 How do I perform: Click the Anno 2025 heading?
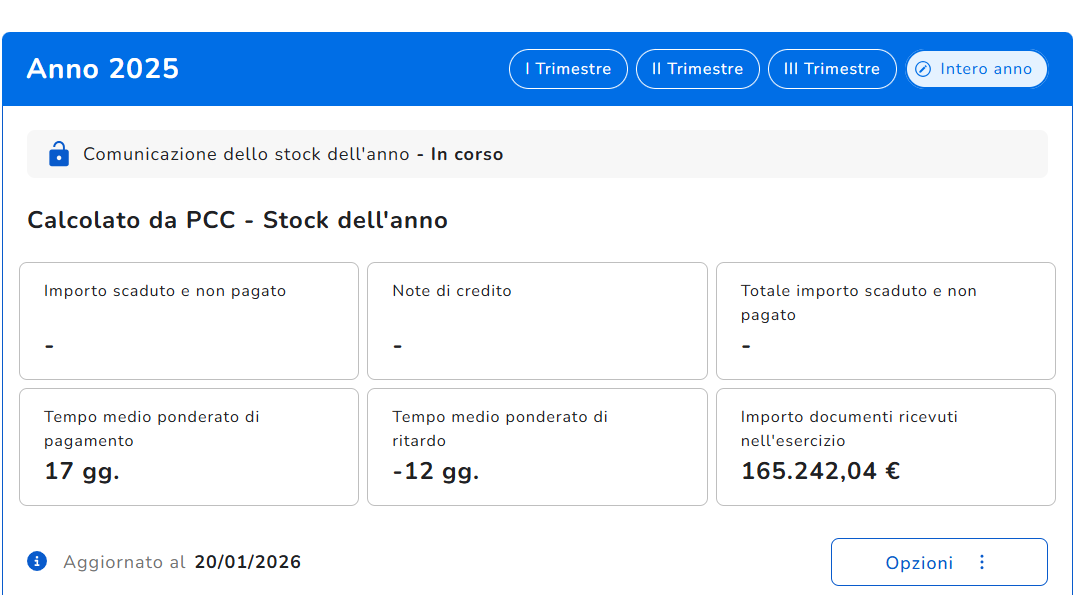[x=103, y=69]
